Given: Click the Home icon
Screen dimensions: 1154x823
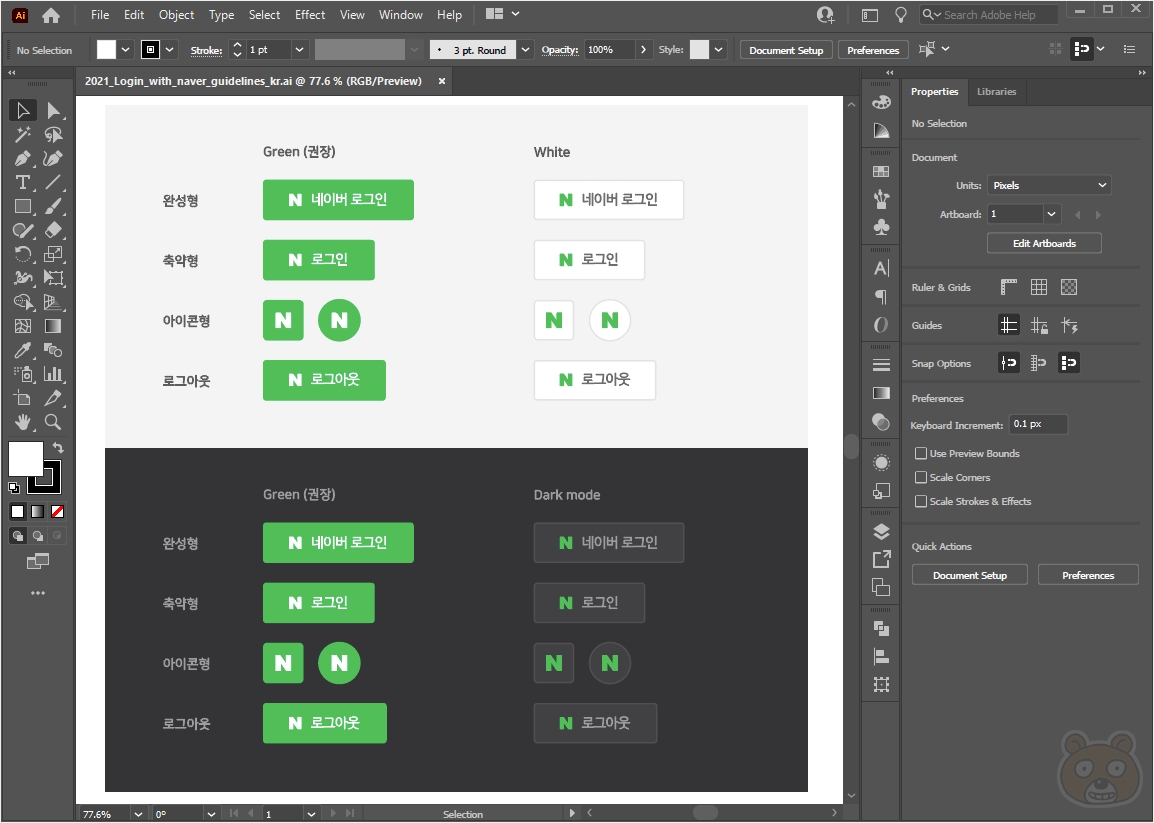Looking at the screenshot, I should [51, 15].
